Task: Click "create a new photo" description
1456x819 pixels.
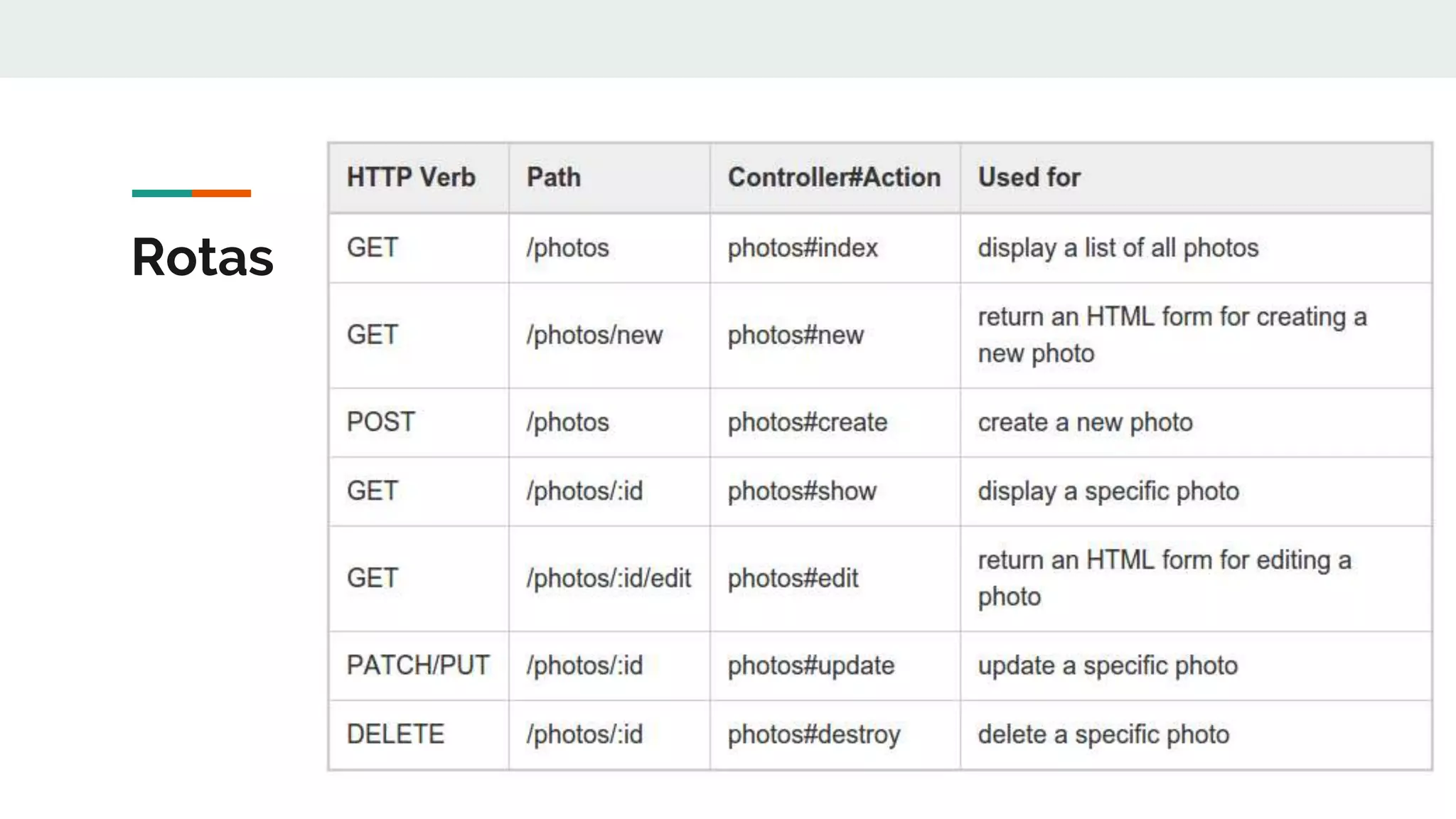Action: coord(1085,422)
